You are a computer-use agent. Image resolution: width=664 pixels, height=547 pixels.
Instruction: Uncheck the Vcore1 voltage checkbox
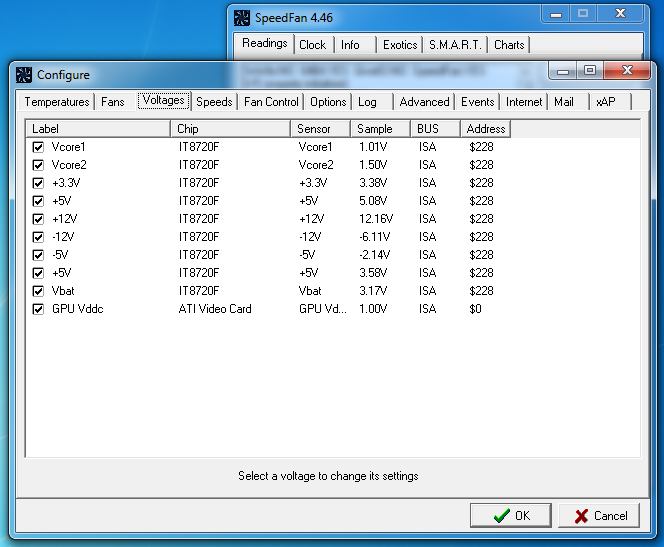[38, 147]
